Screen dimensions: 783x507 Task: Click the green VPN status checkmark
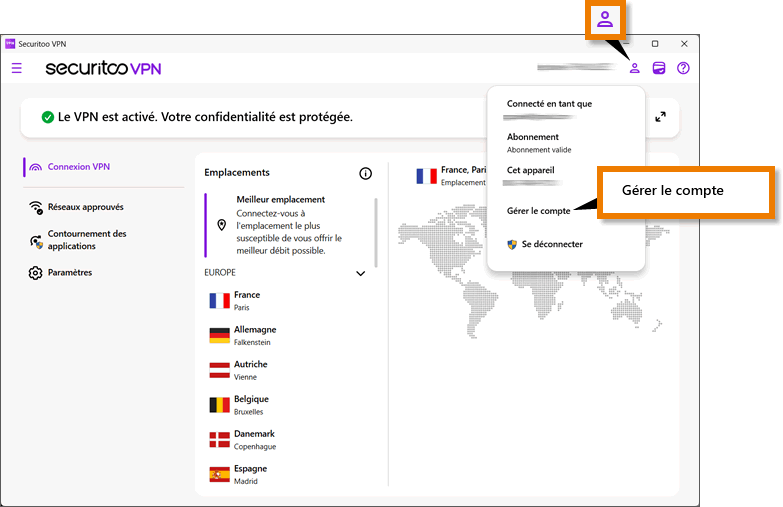(x=47, y=117)
